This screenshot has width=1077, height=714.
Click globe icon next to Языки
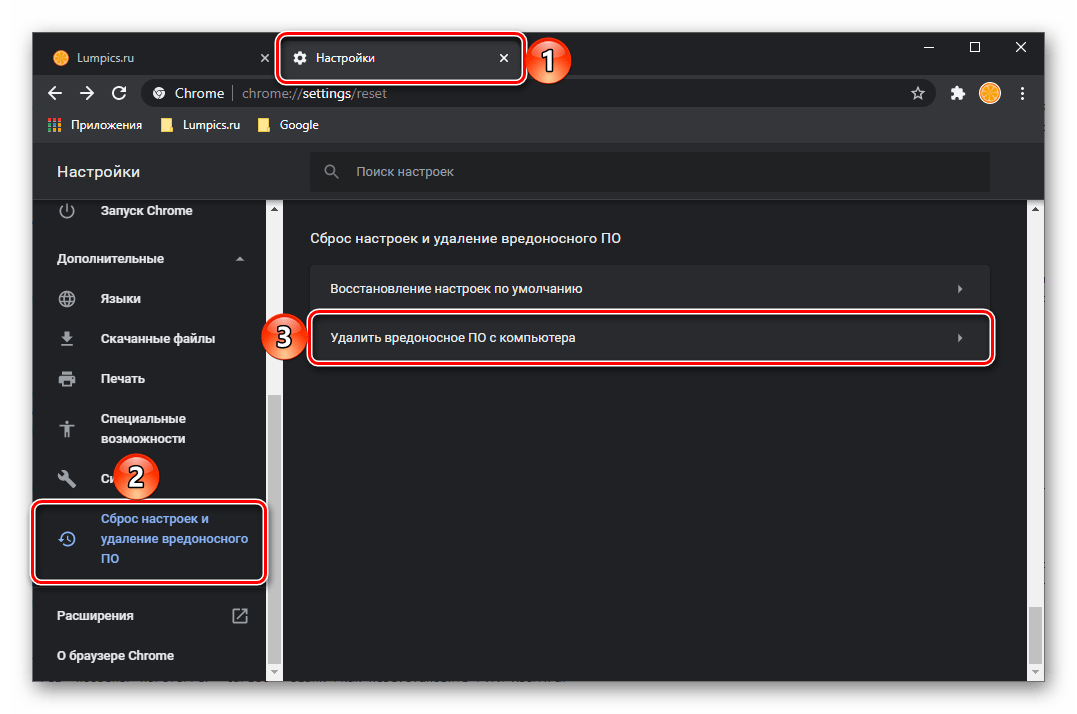67,299
